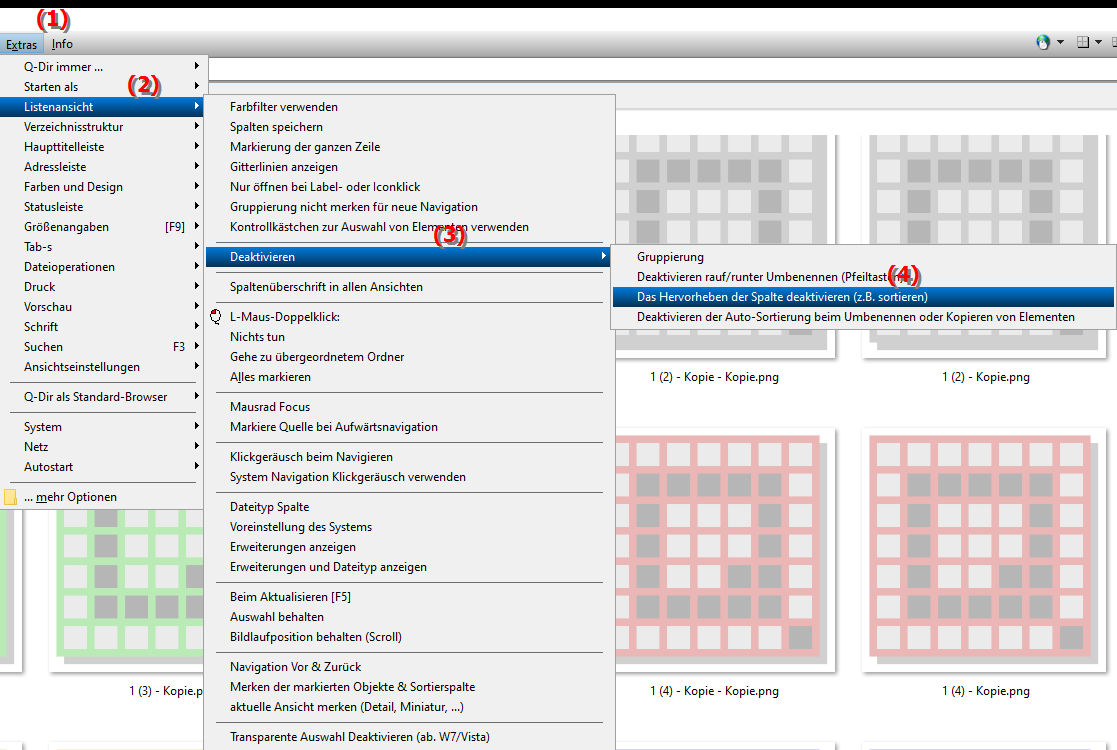Toggle Markierung der ganzen Zeile
1117x750 pixels.
tap(304, 147)
